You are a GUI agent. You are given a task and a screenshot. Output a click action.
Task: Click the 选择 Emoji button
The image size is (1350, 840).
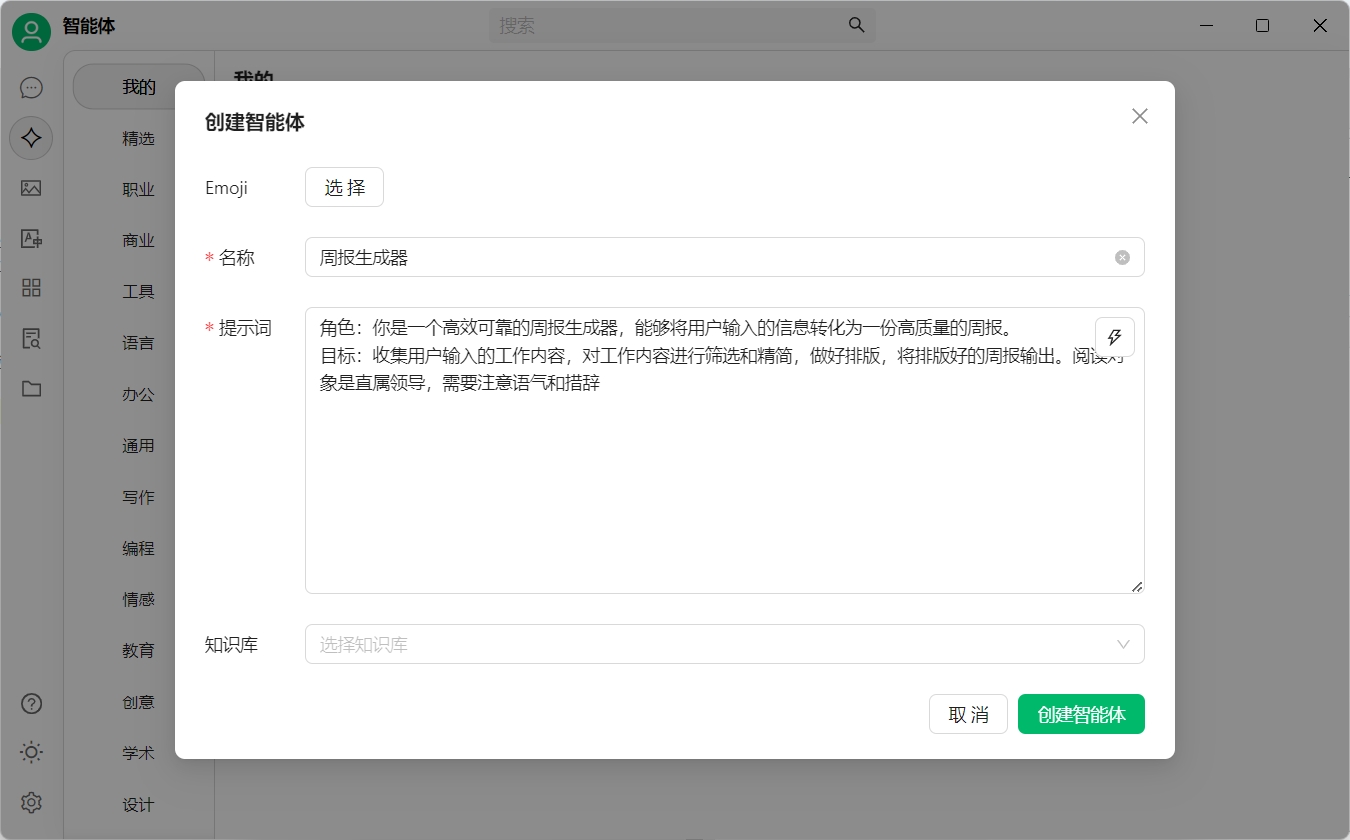(344, 187)
